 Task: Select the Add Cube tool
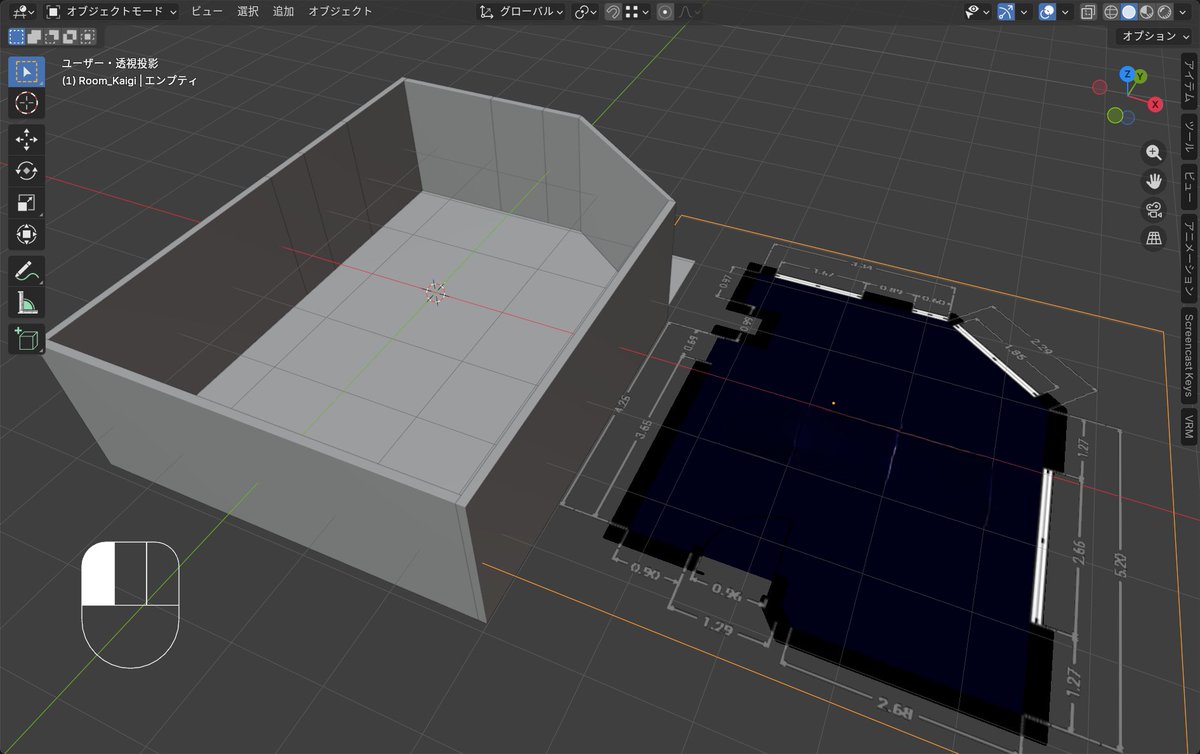tap(25, 340)
